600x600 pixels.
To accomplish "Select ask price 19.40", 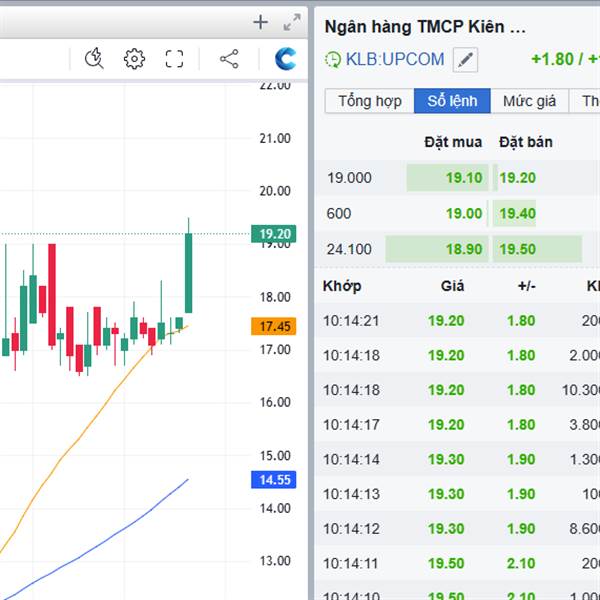I will [517, 213].
